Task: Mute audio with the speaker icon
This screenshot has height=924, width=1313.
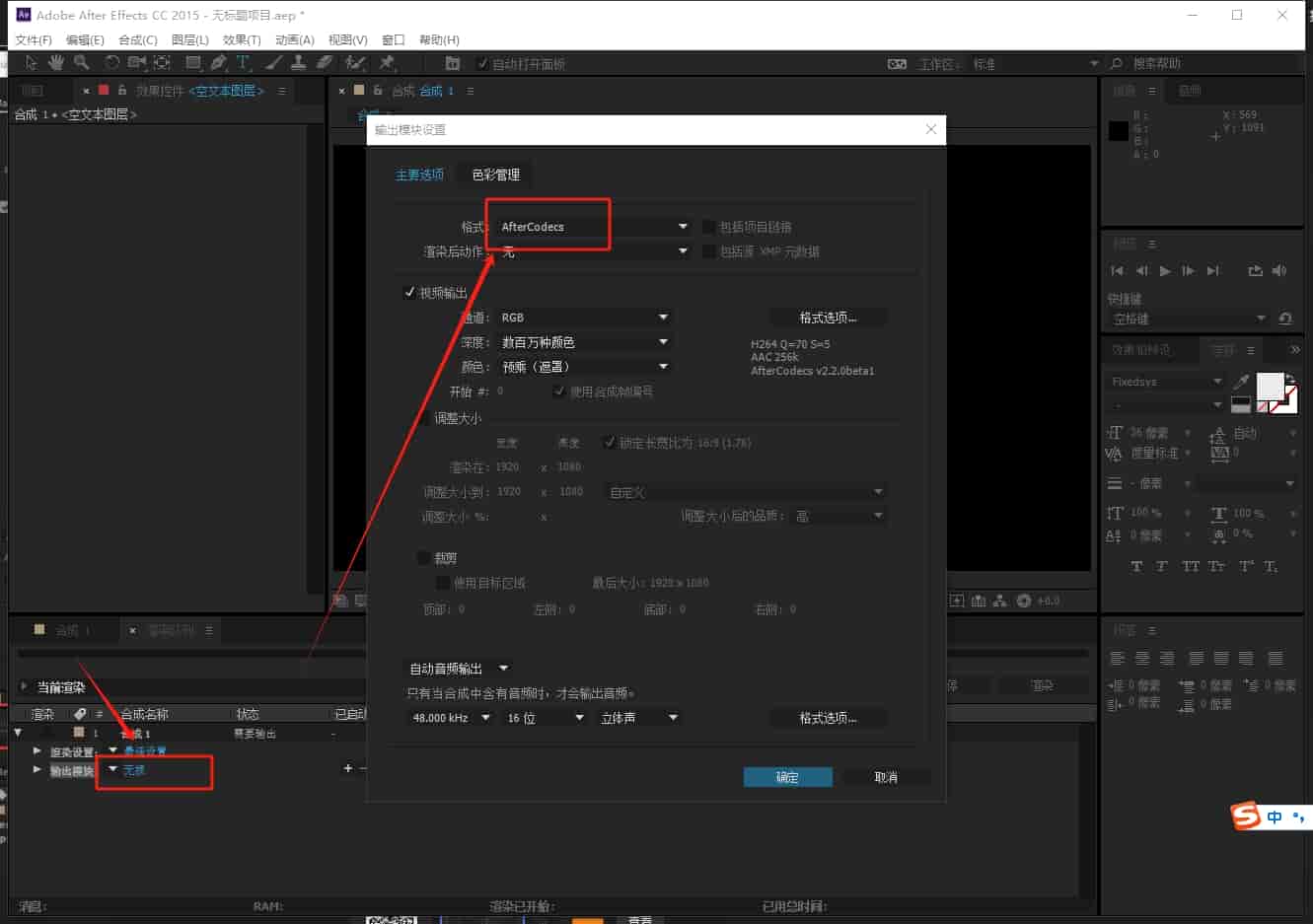Action: [x=1279, y=270]
